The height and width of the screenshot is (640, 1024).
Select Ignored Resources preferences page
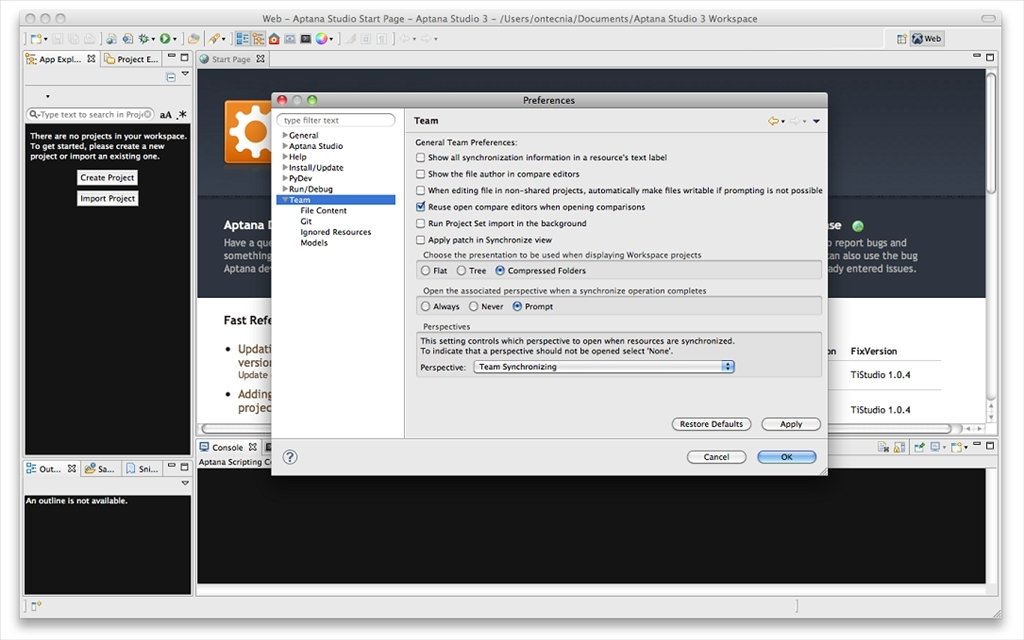tap(335, 232)
